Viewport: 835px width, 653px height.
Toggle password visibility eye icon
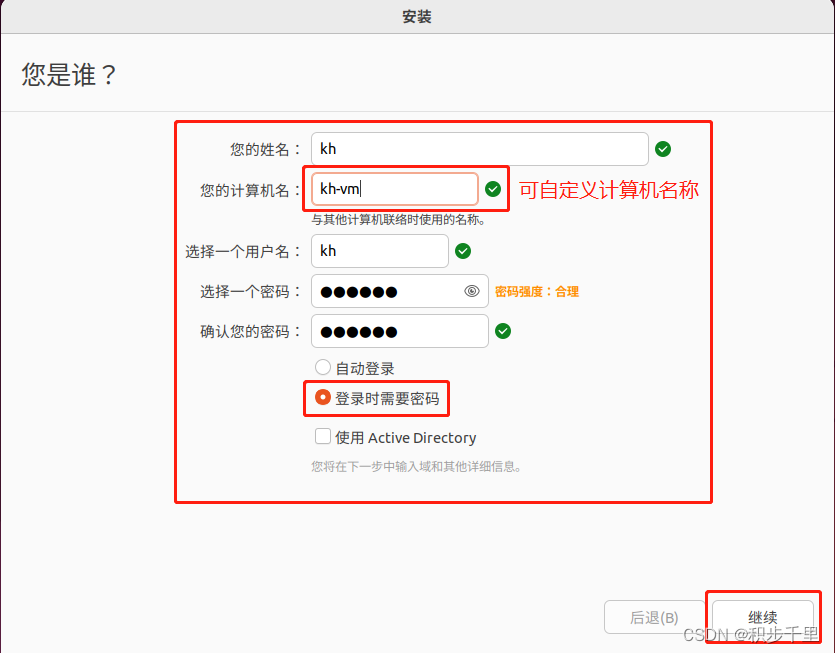click(x=472, y=291)
